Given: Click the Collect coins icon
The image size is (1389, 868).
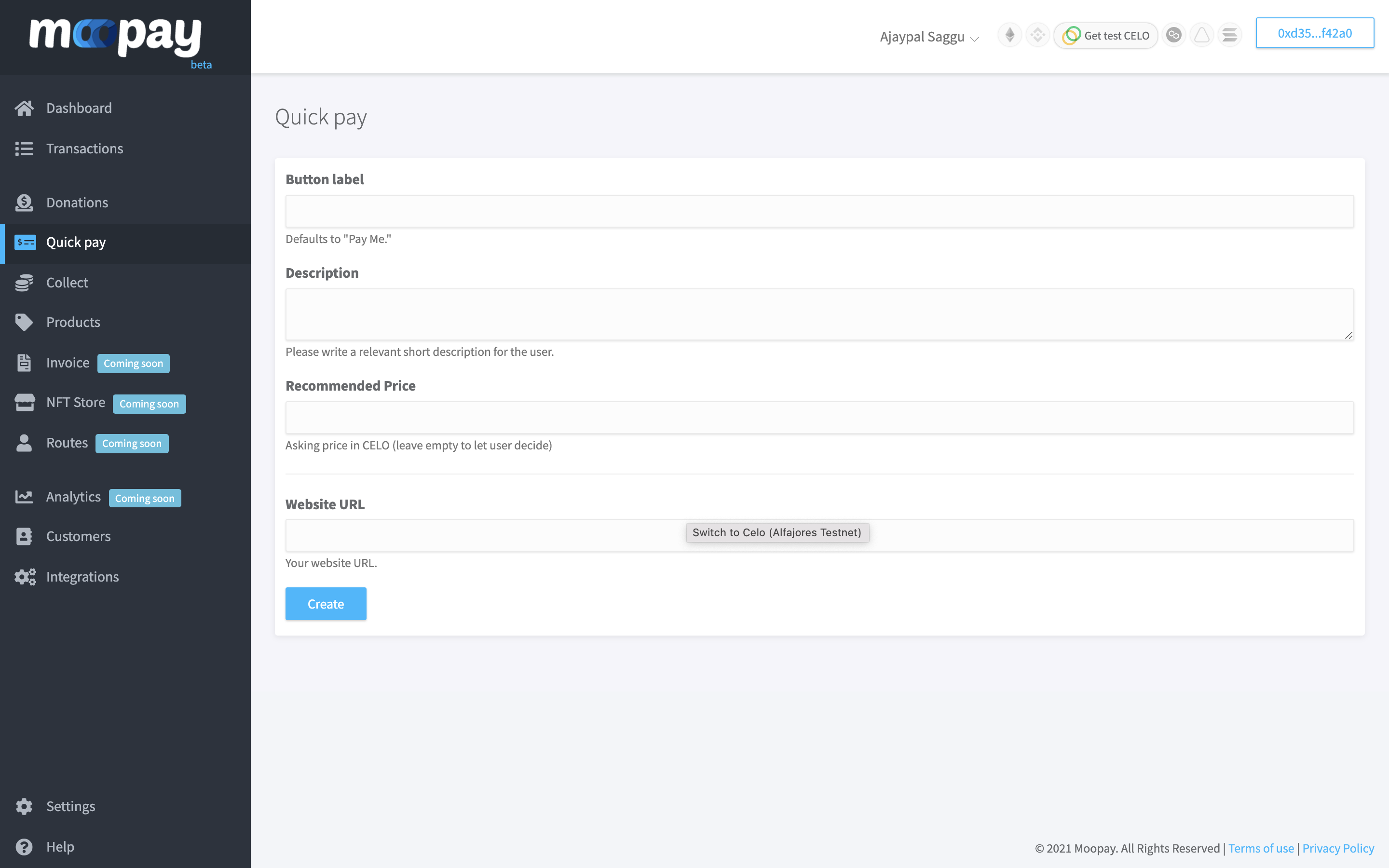Looking at the screenshot, I should tap(24, 283).
